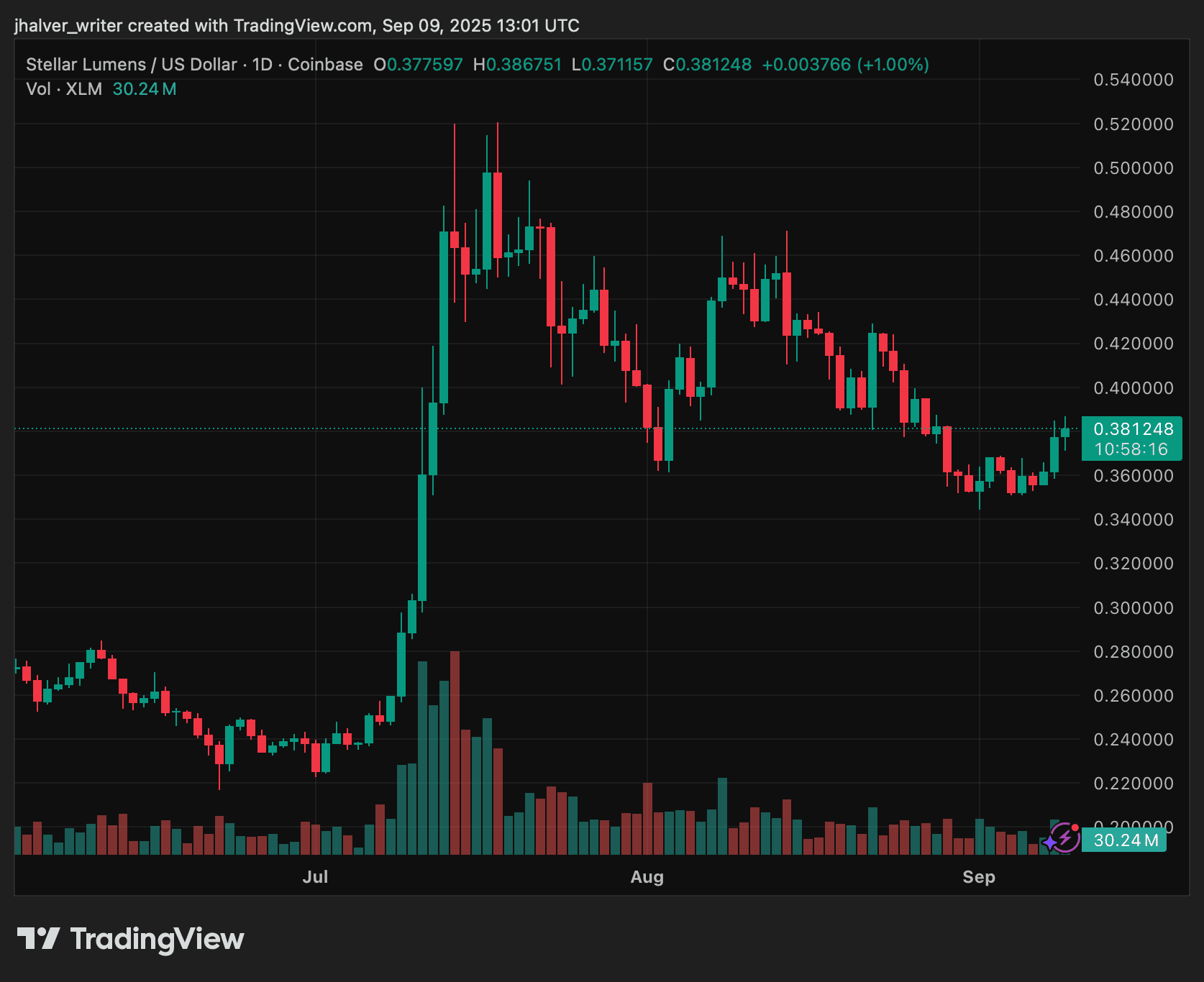This screenshot has height=982, width=1204.
Task: Click the 0.260000 price axis label
Action: (x=1134, y=696)
